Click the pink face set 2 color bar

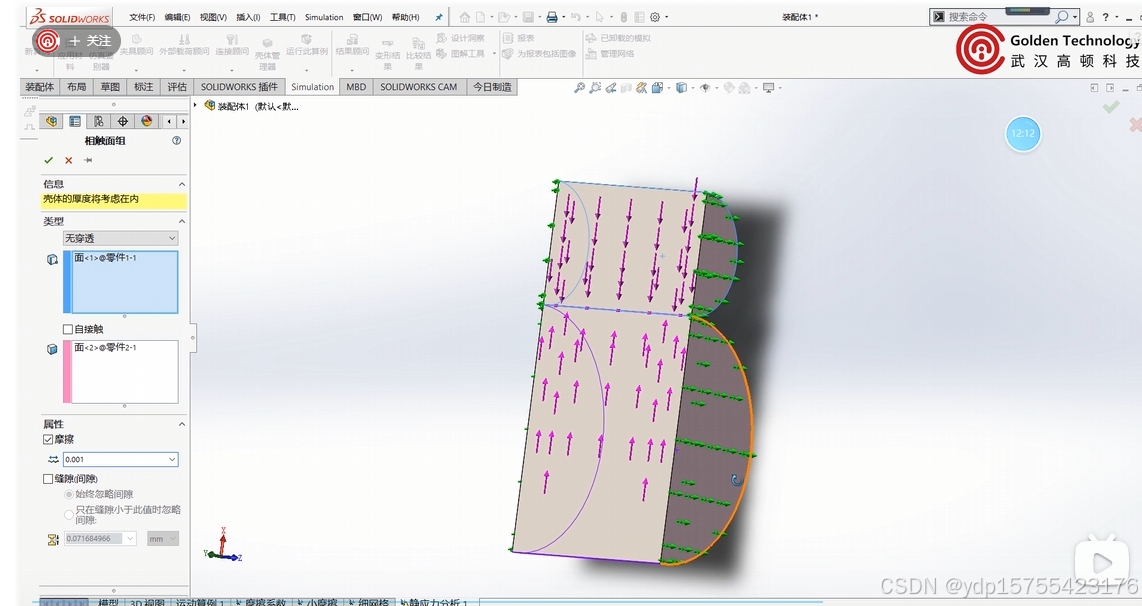[x=68, y=371]
